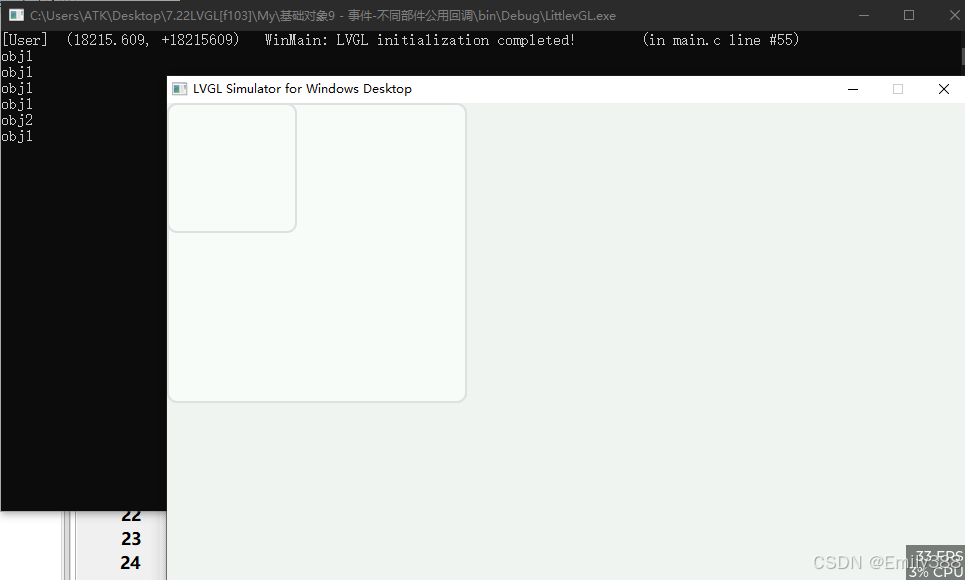Screen dimensions: 965x580
Task: Click the obj2 log entry in the console
Action: tap(17, 120)
